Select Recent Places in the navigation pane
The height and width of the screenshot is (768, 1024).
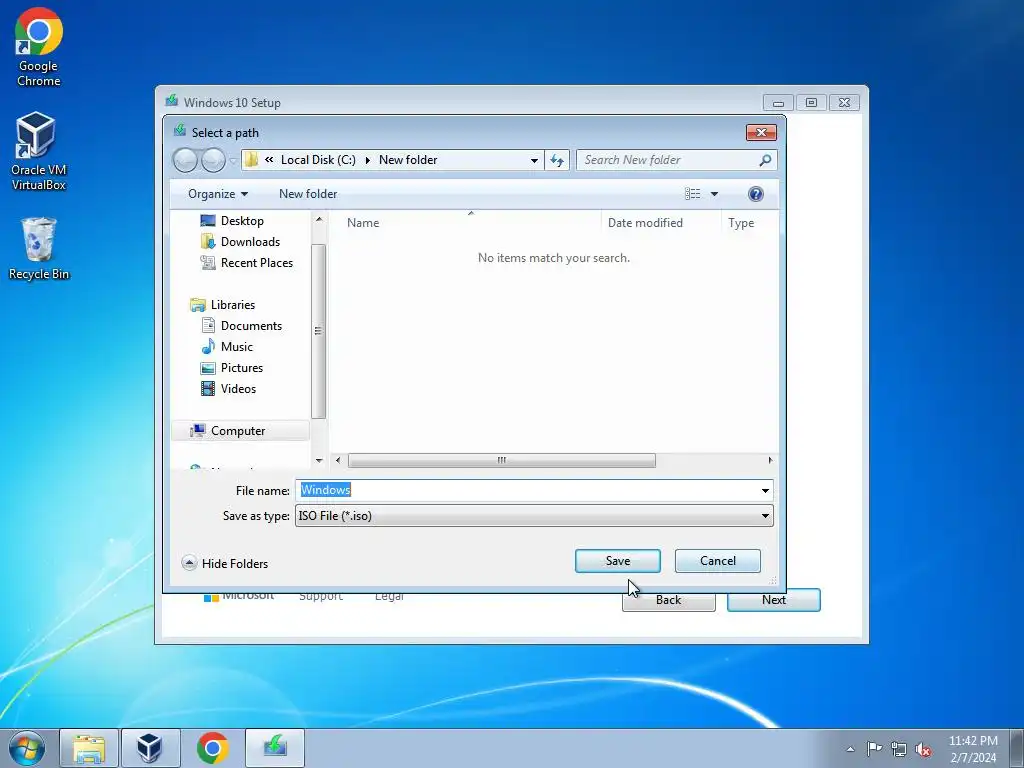click(x=257, y=263)
